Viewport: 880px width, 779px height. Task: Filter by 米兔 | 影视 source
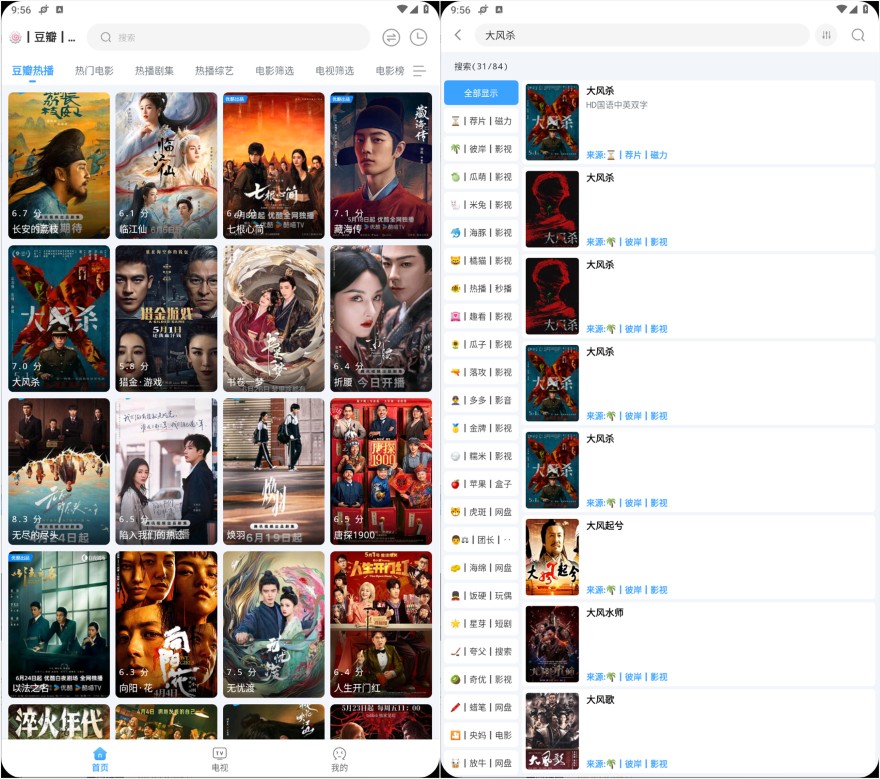click(x=481, y=205)
